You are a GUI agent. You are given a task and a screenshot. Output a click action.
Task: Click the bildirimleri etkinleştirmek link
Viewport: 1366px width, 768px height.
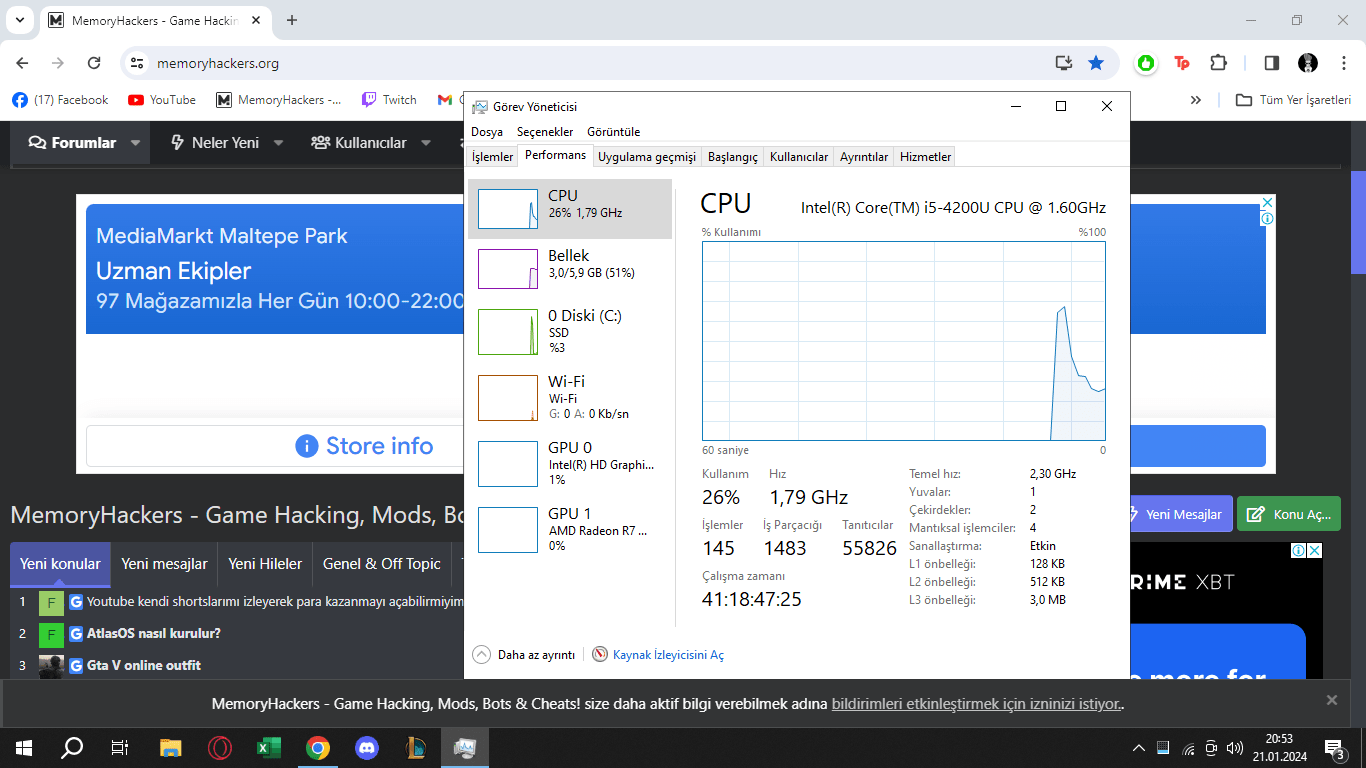click(x=976, y=704)
